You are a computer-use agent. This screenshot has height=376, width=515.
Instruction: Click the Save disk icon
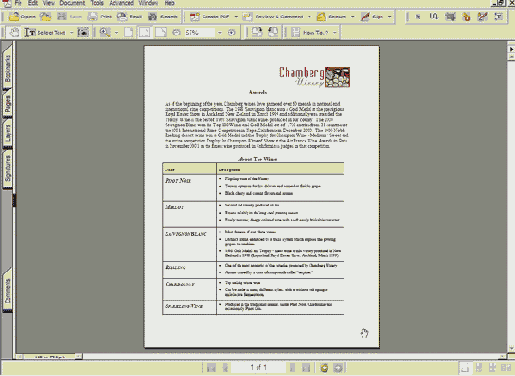[62, 16]
